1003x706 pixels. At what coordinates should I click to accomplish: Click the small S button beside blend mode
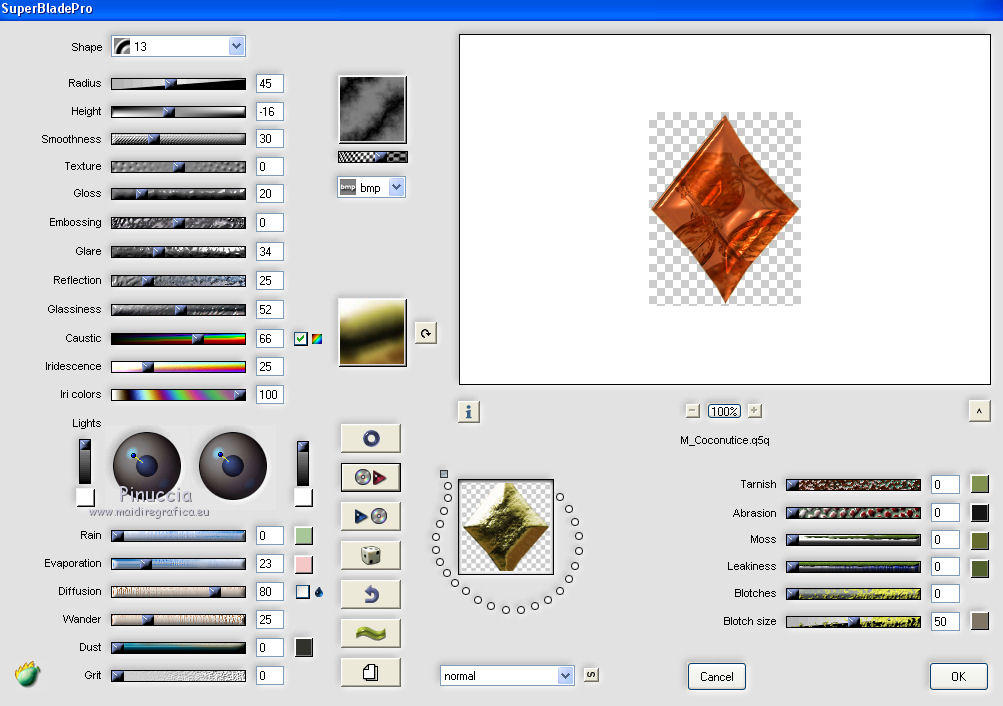click(x=590, y=675)
